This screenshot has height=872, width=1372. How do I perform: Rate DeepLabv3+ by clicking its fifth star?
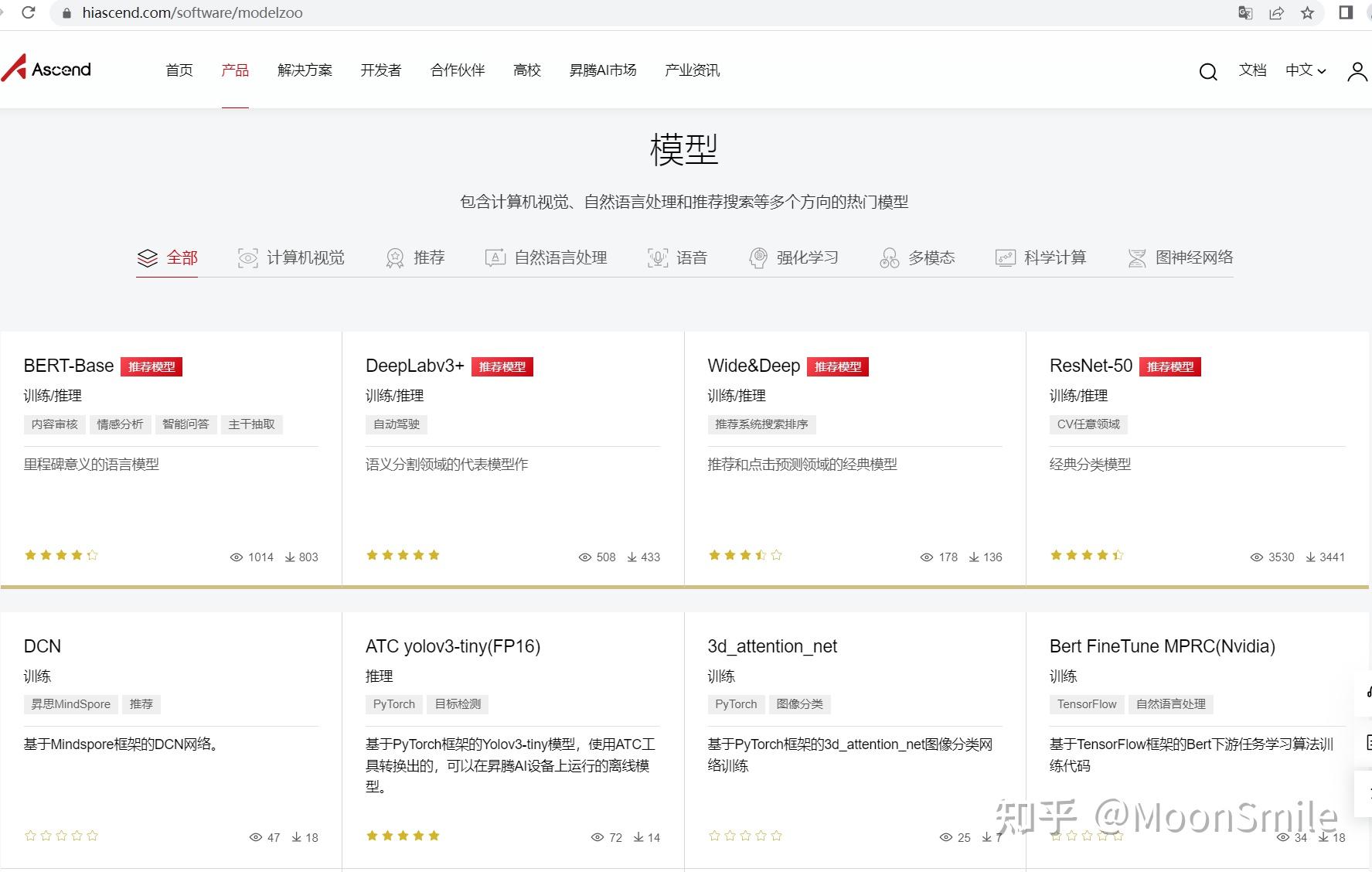[x=434, y=554]
